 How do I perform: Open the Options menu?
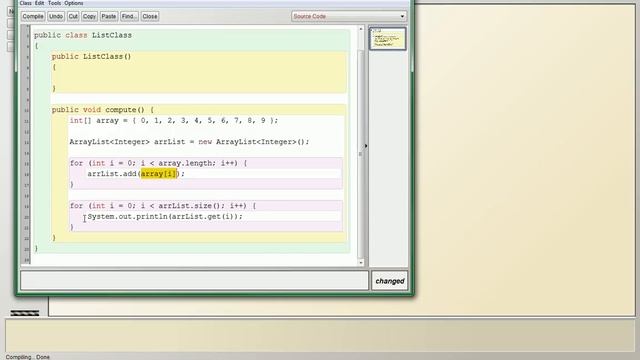point(73,3)
